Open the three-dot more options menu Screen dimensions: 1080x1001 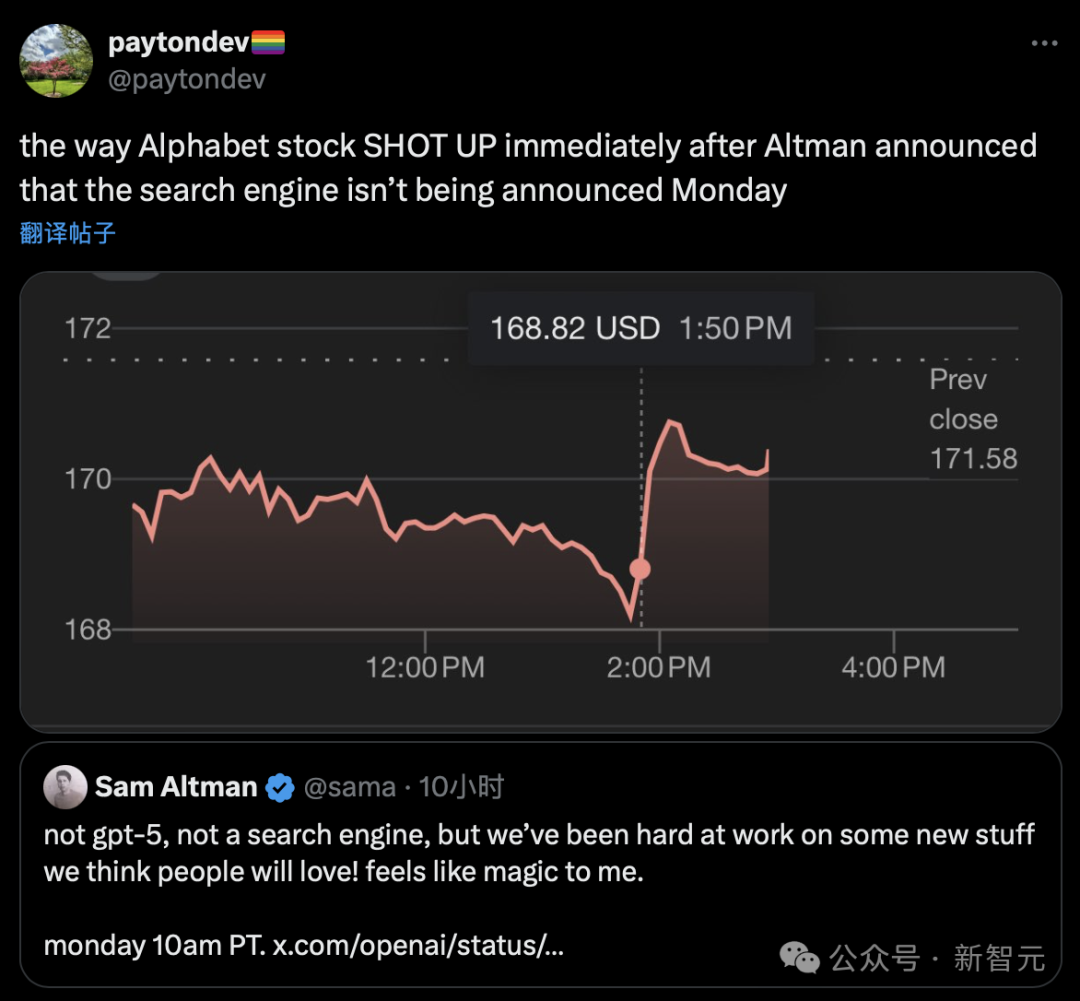pyautogui.click(x=1043, y=44)
